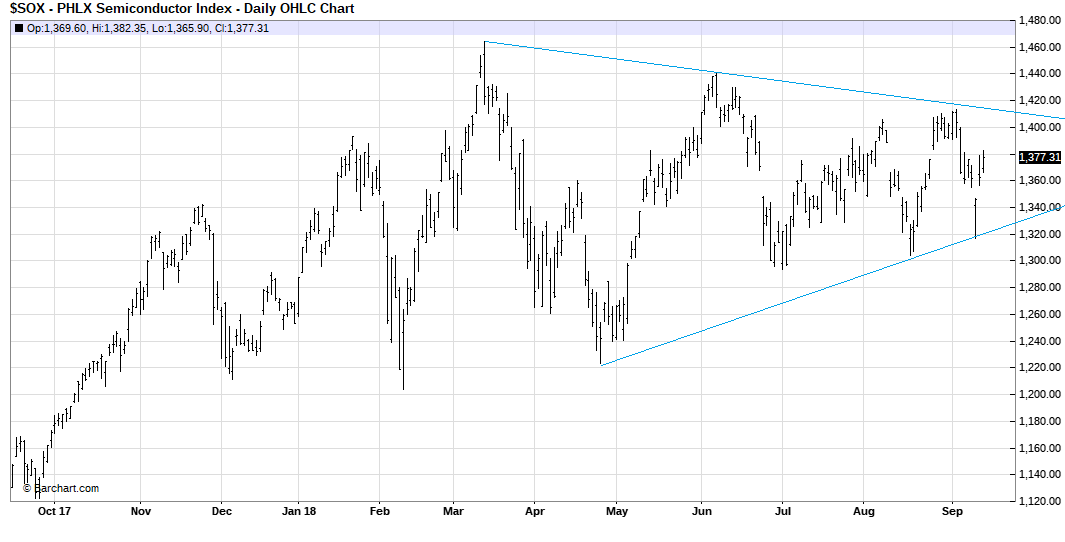The height and width of the screenshot is (542, 1065).
Task: Click the 'Mar' date axis label
Action: click(x=453, y=511)
